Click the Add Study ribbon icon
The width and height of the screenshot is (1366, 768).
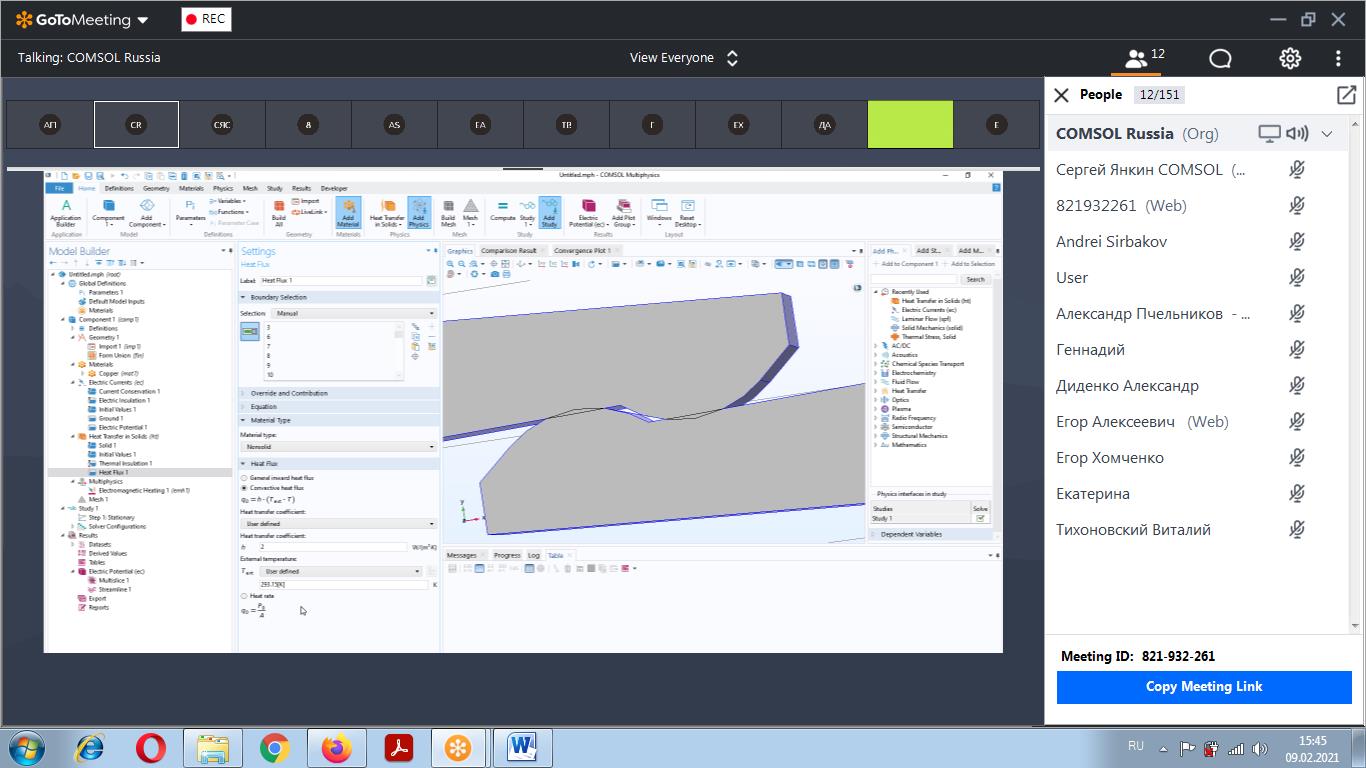click(x=549, y=212)
